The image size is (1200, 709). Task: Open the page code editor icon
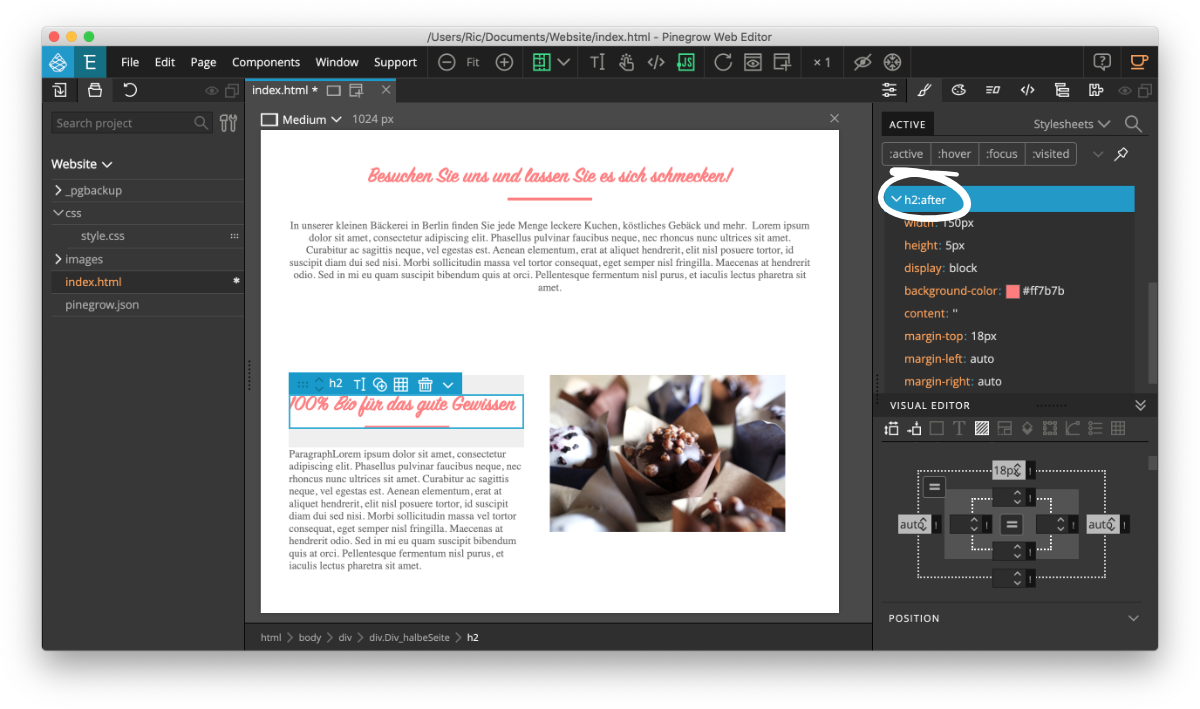(656, 62)
